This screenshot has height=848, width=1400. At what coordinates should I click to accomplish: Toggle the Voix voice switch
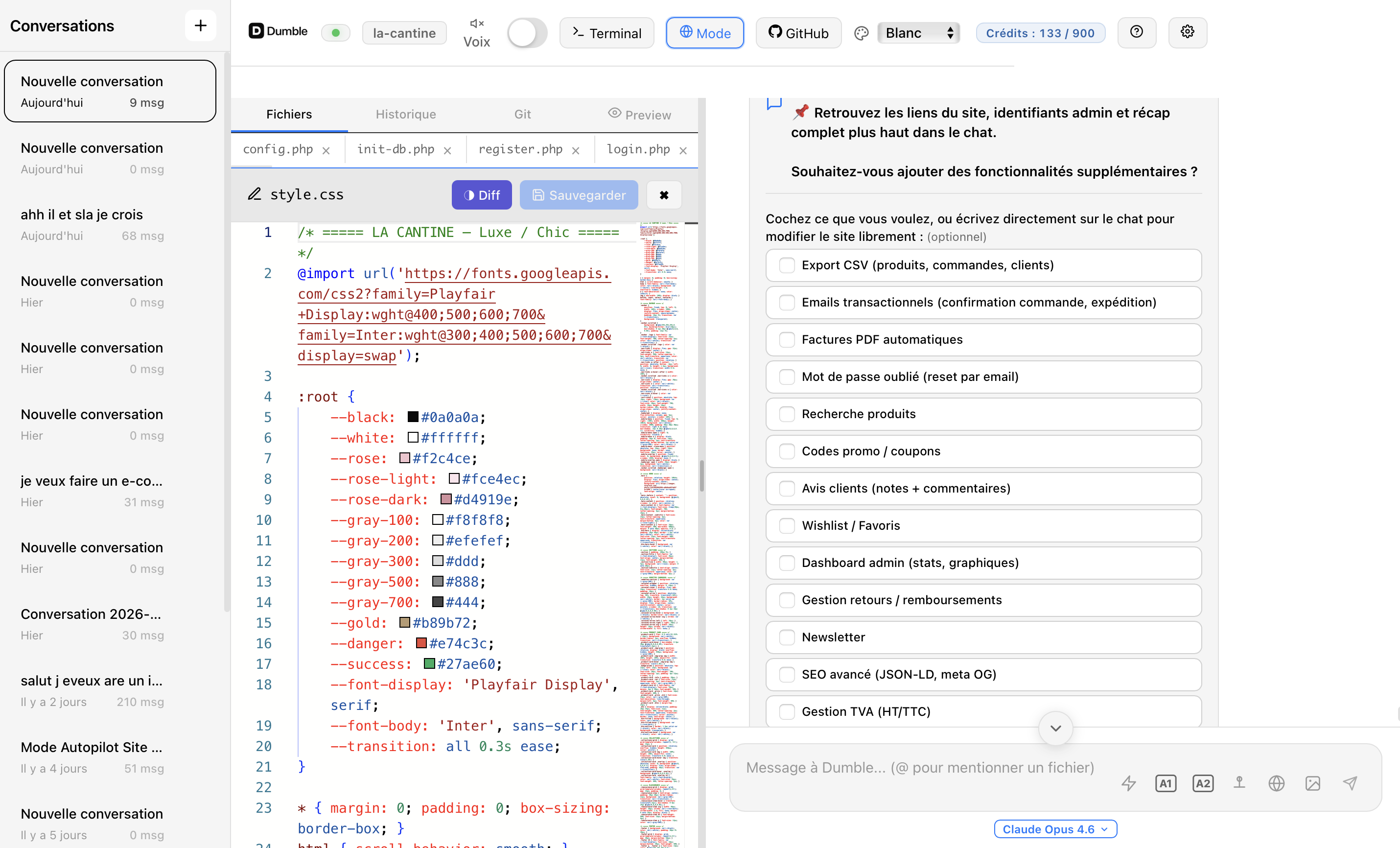coord(526,32)
